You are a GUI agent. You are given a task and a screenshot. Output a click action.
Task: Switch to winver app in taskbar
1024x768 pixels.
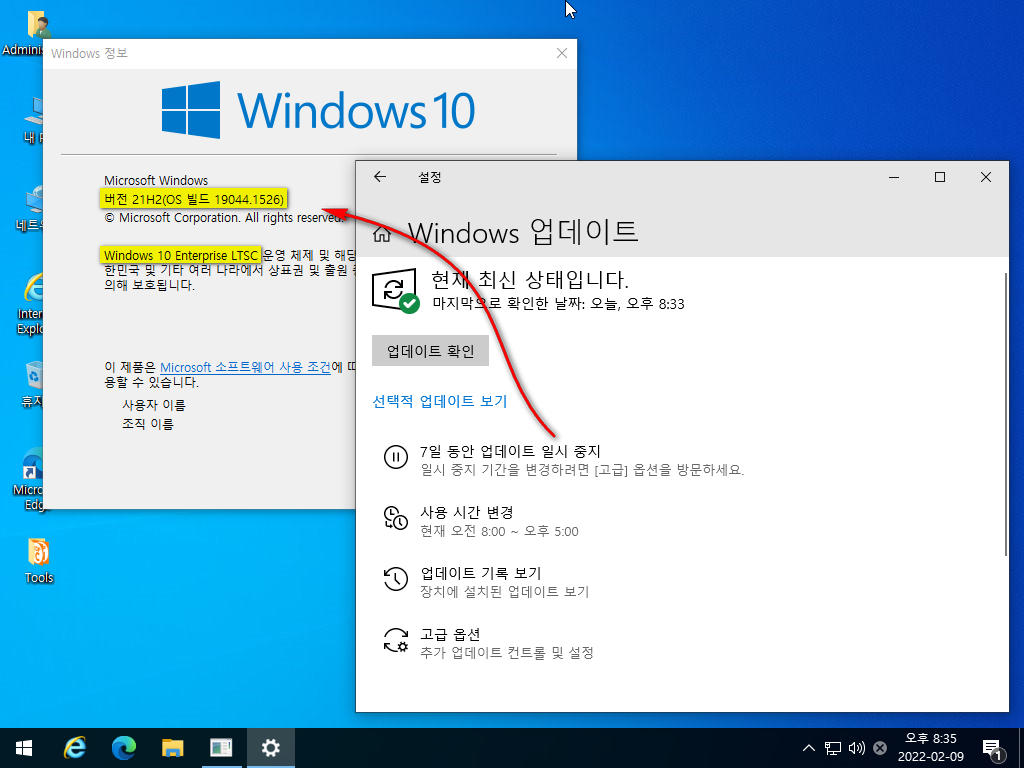point(221,748)
